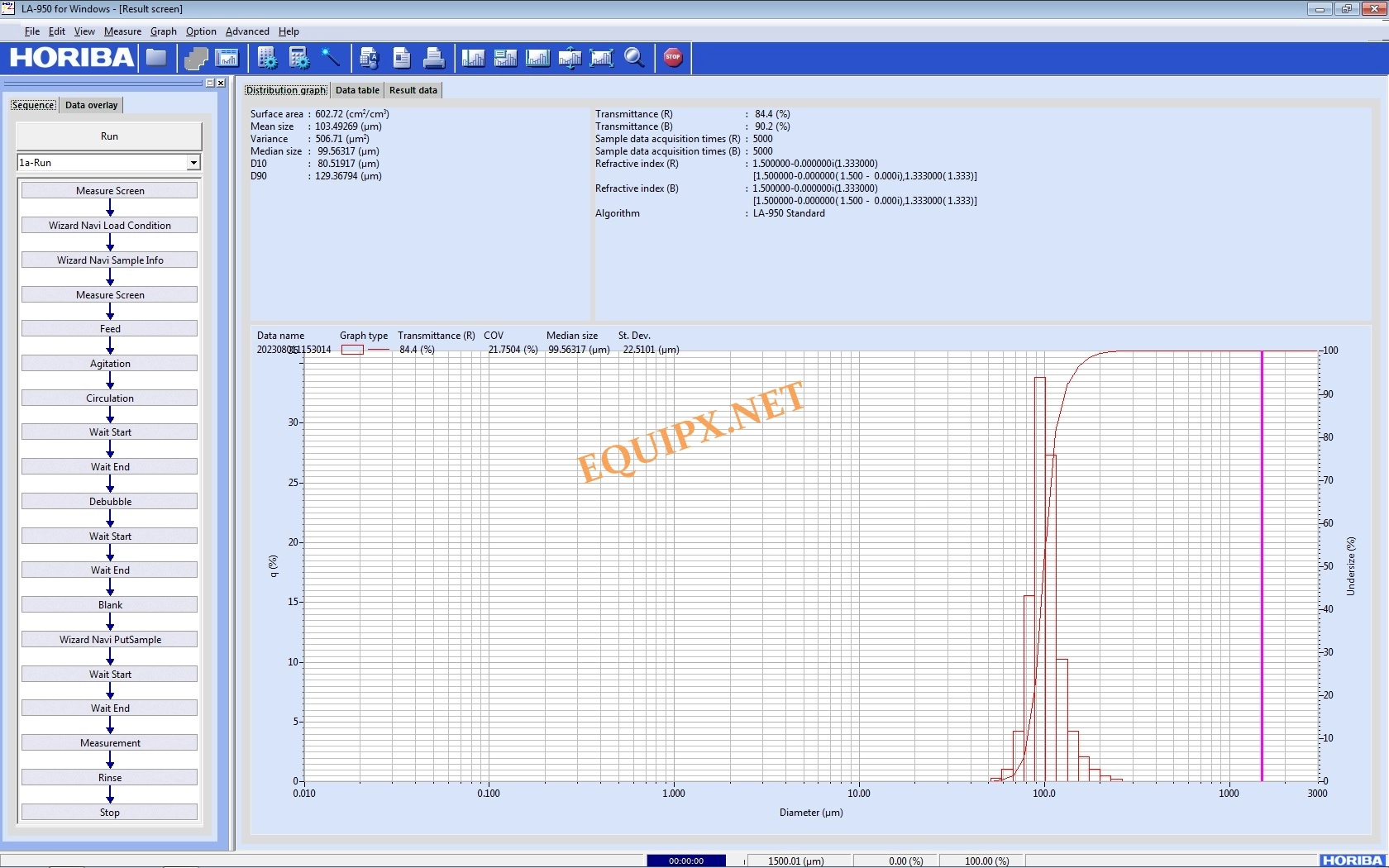Open the Advanced menu
This screenshot has width=1389, height=868.
(x=247, y=31)
